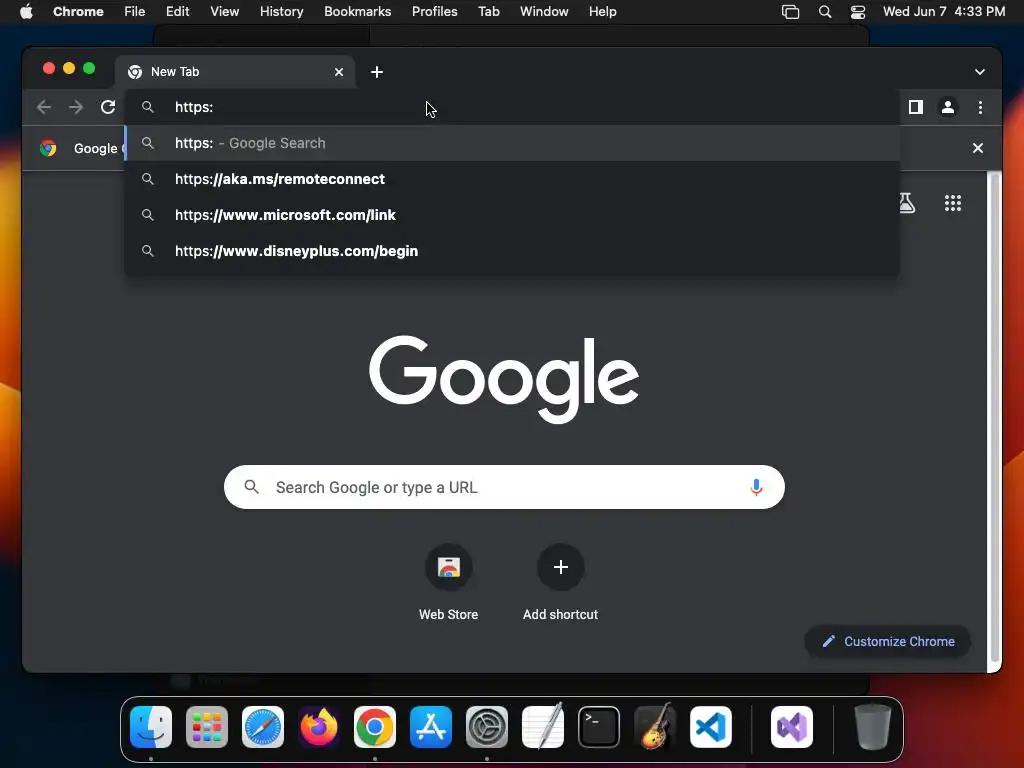This screenshot has height=768, width=1024.
Task: Click the date and time in the menu bar
Action: click(x=944, y=12)
